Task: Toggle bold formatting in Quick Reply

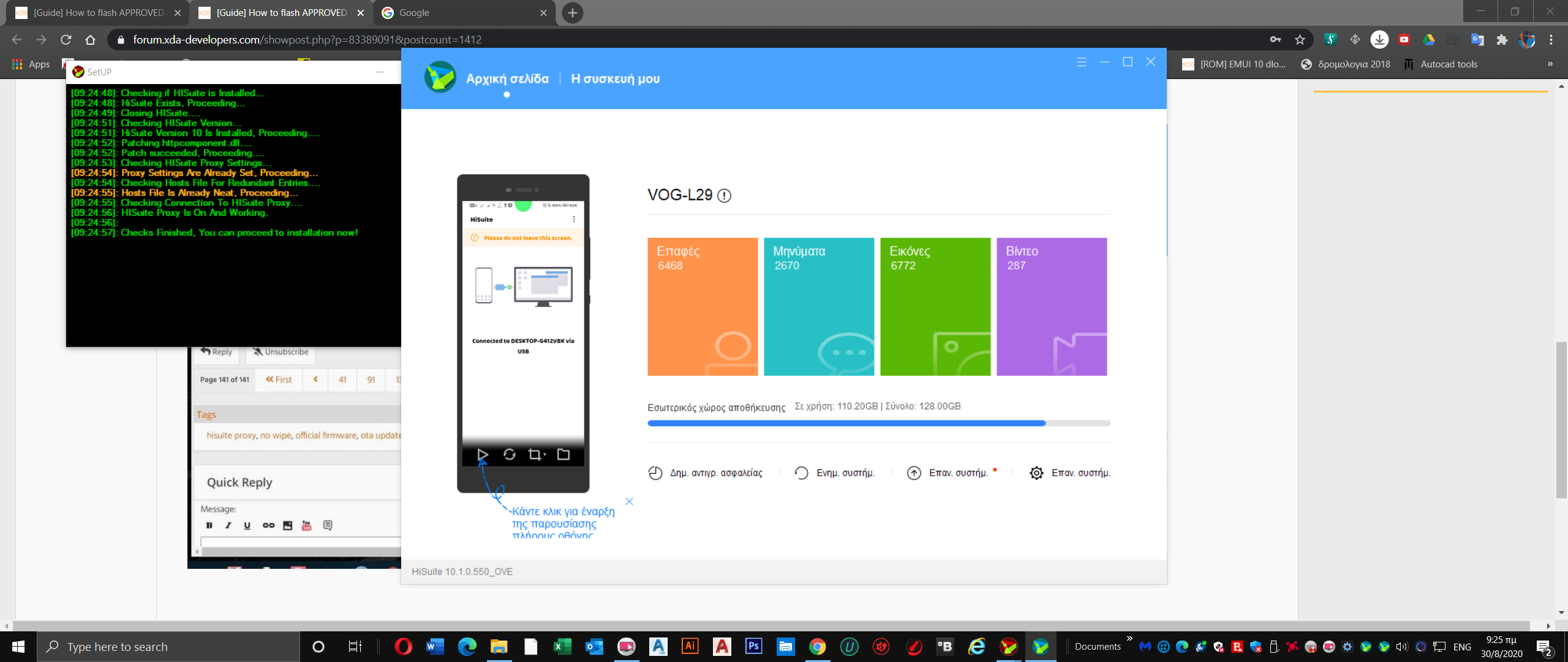Action: 209,525
